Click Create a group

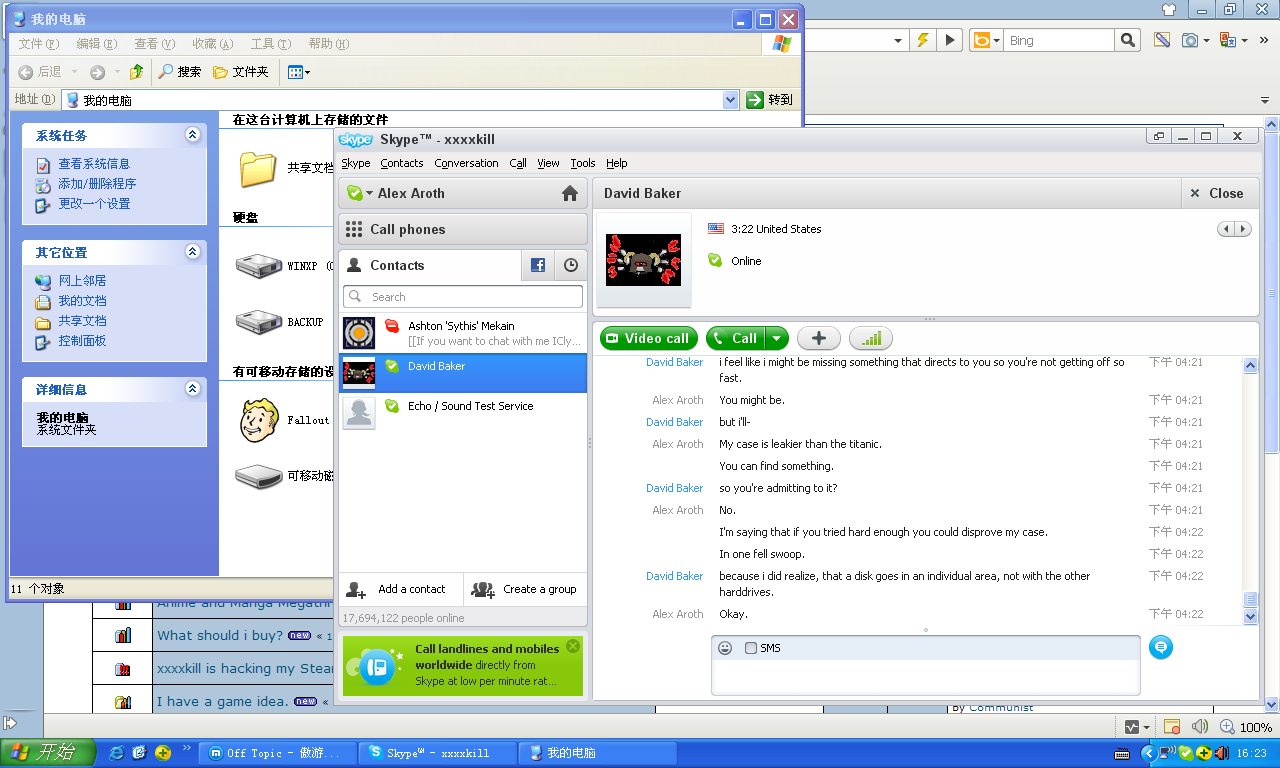525,590
